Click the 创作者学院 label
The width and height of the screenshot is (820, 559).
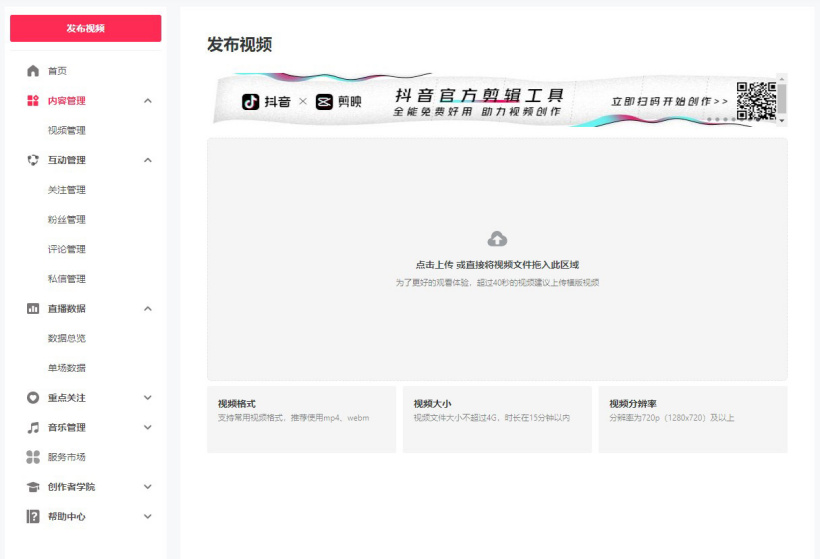tap(71, 487)
